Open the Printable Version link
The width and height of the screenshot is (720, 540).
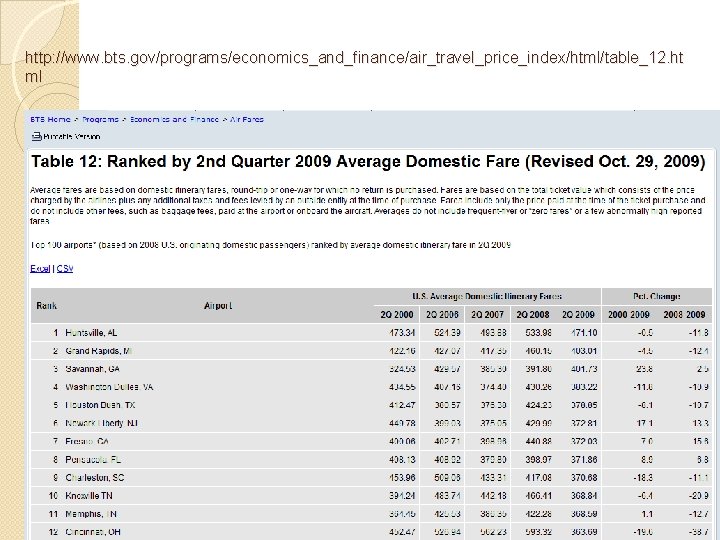pyautogui.click(x=72, y=137)
